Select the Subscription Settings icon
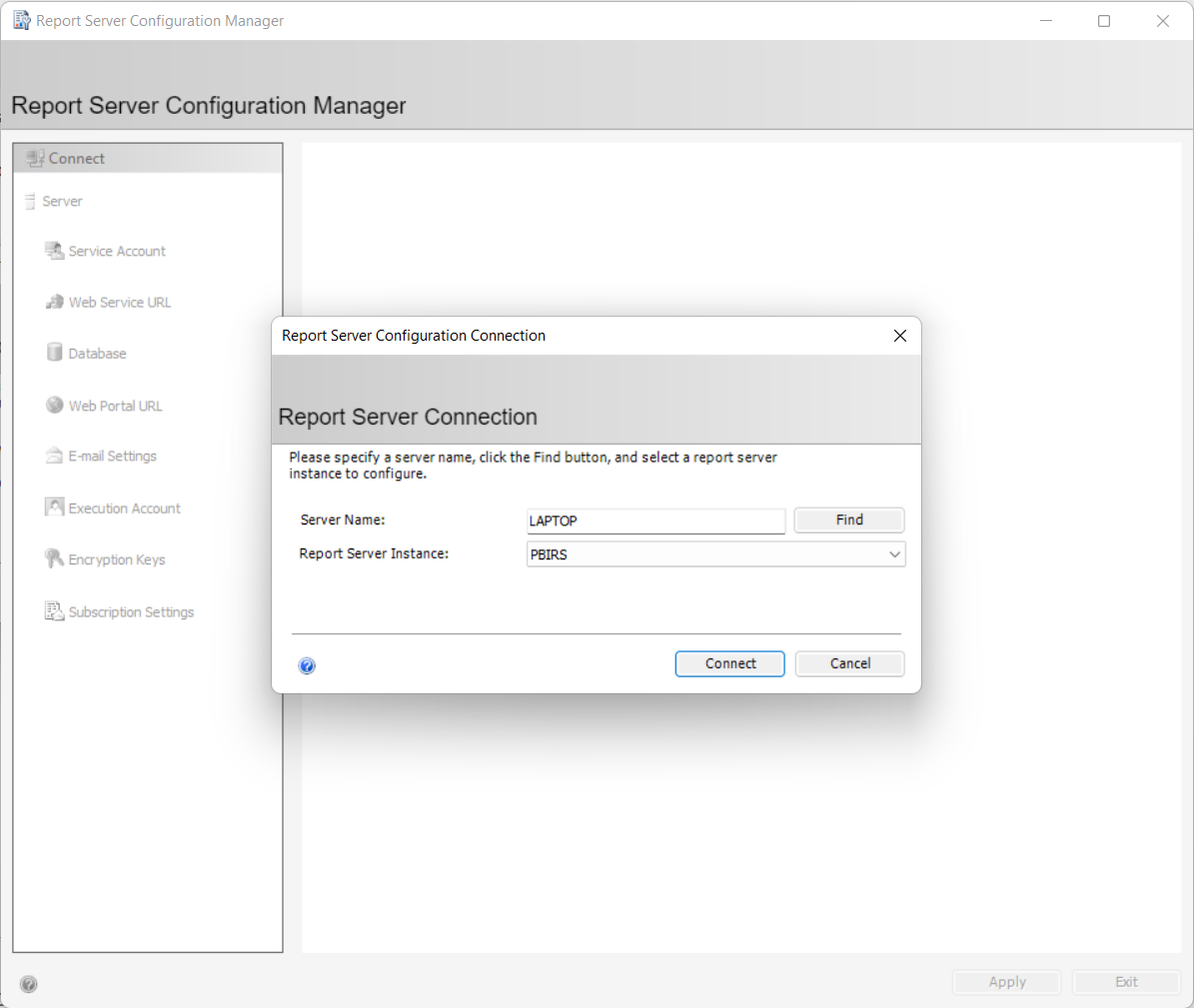1194x1008 pixels. 54,611
